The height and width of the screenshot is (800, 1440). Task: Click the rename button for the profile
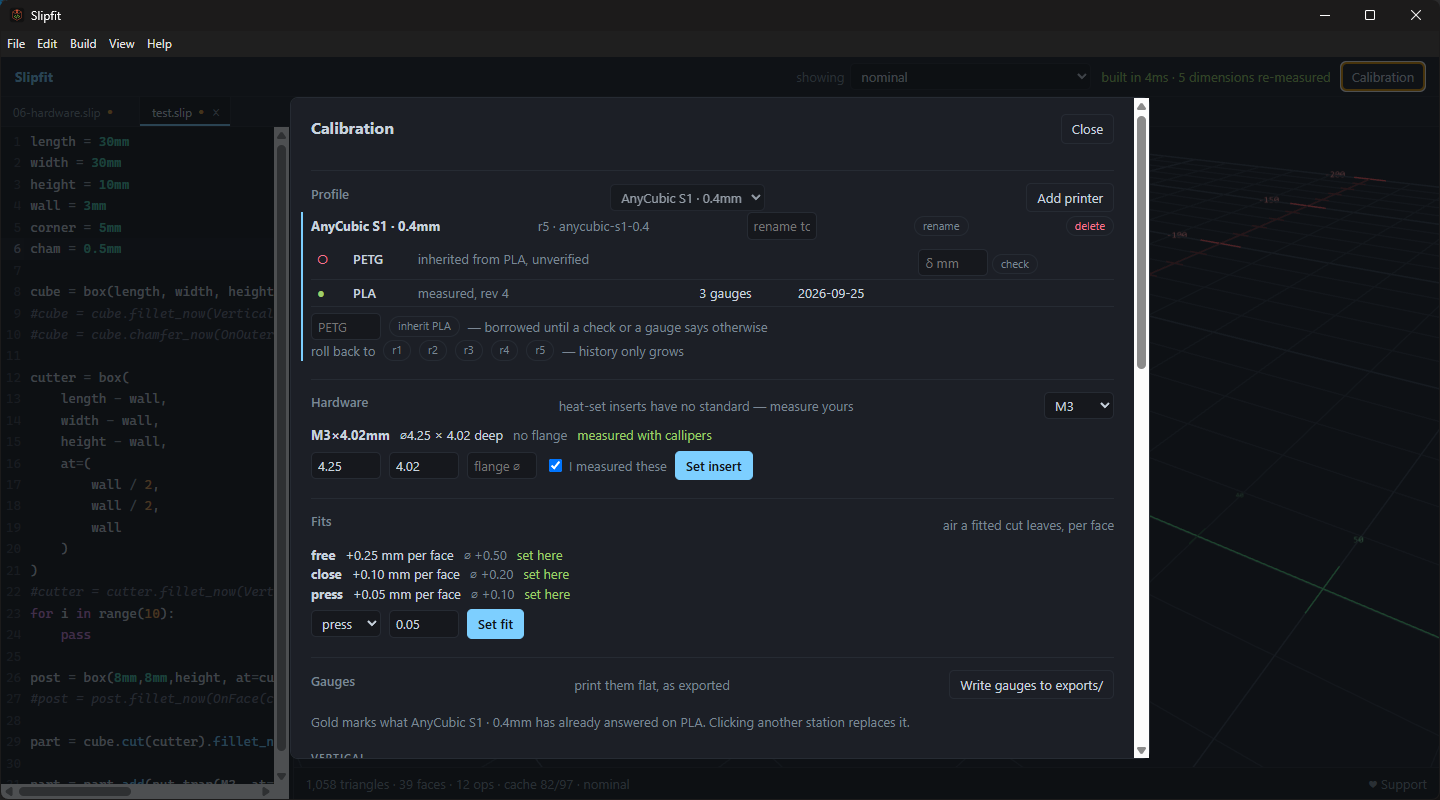tap(941, 226)
